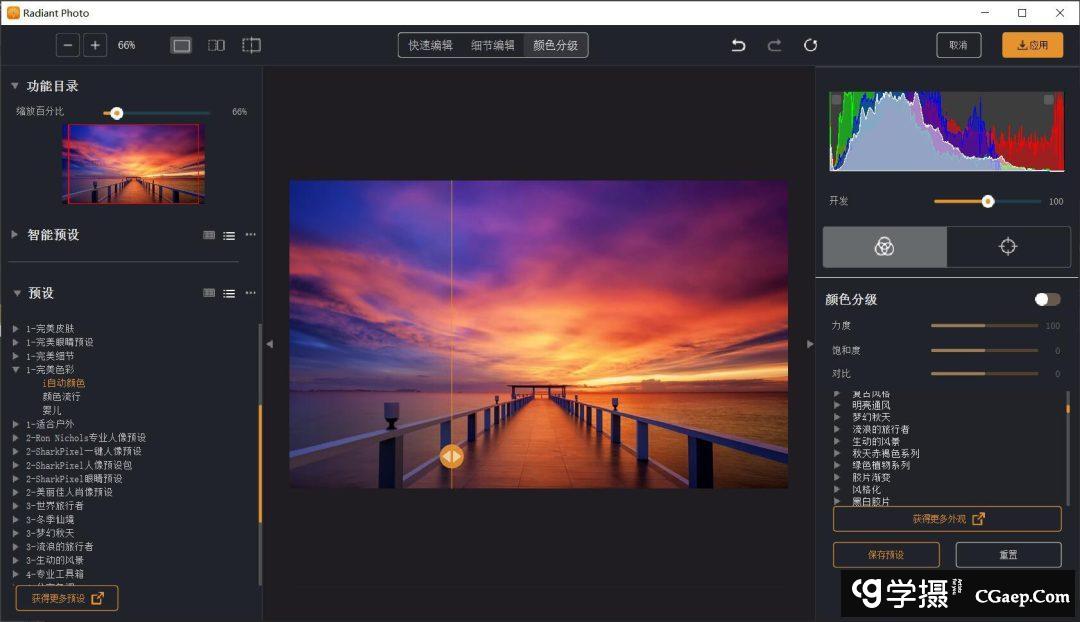
Task: Undo the last edit
Action: tap(739, 45)
